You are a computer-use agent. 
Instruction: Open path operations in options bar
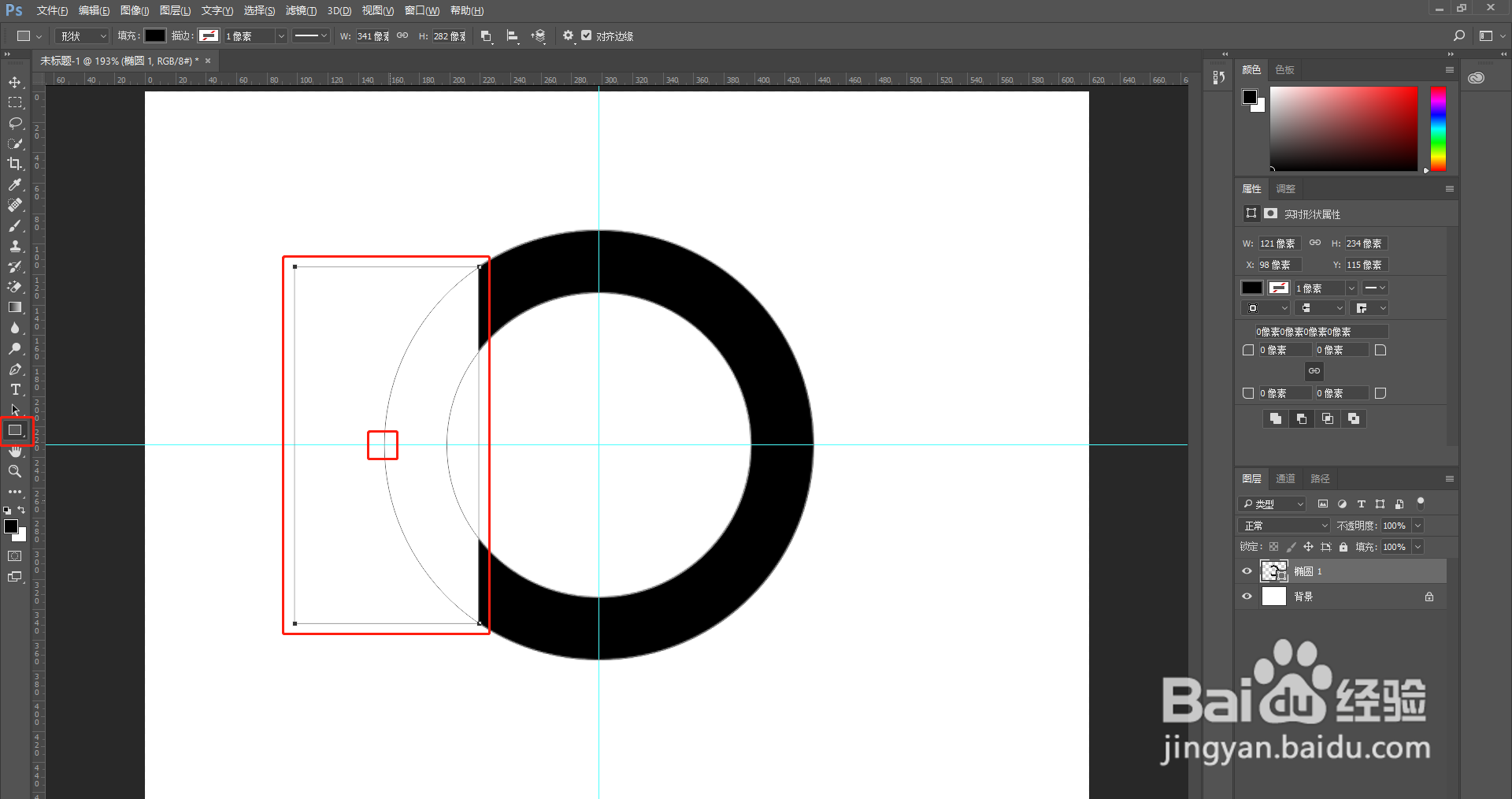(487, 36)
